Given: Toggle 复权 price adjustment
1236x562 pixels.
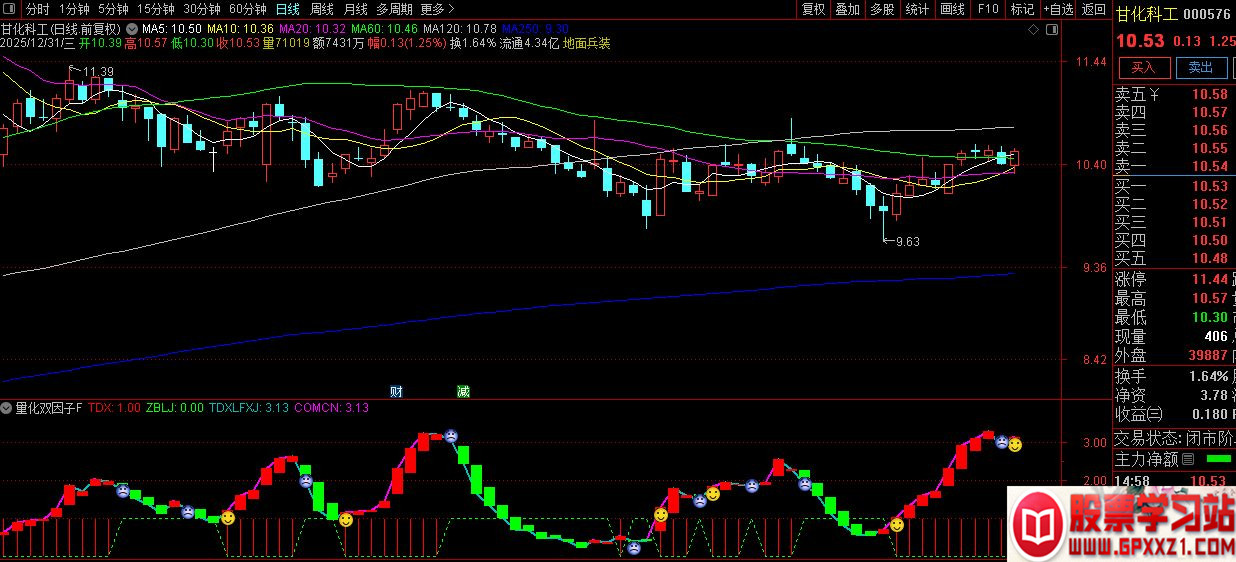Looking at the screenshot, I should [x=814, y=9].
